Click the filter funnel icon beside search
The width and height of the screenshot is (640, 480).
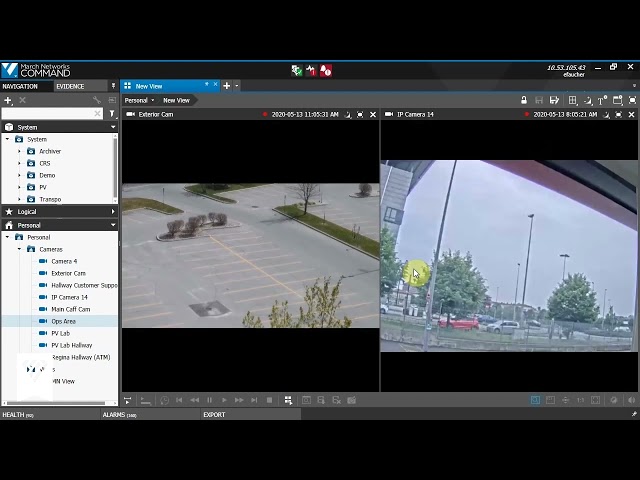click(x=112, y=114)
